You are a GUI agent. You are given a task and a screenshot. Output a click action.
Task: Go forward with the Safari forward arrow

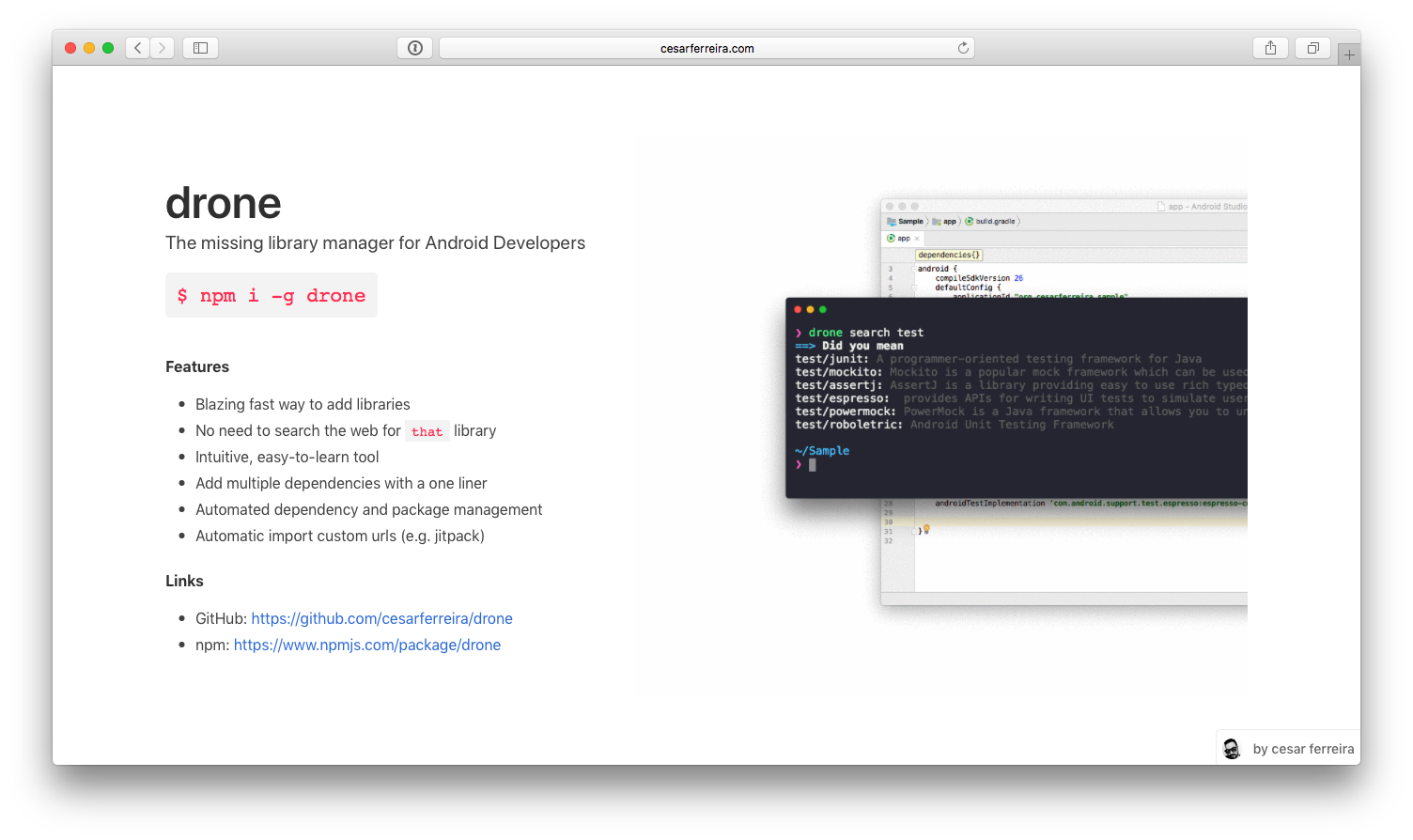tap(163, 48)
